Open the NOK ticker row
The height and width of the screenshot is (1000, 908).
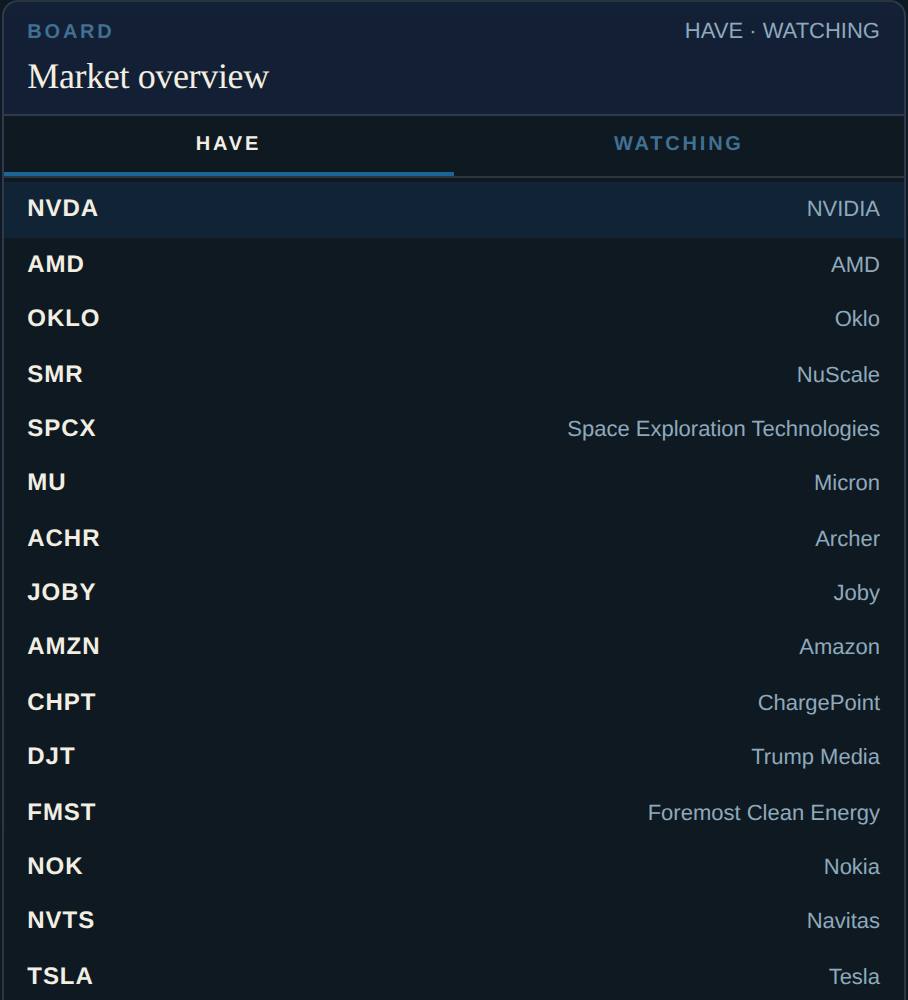[x=454, y=866]
